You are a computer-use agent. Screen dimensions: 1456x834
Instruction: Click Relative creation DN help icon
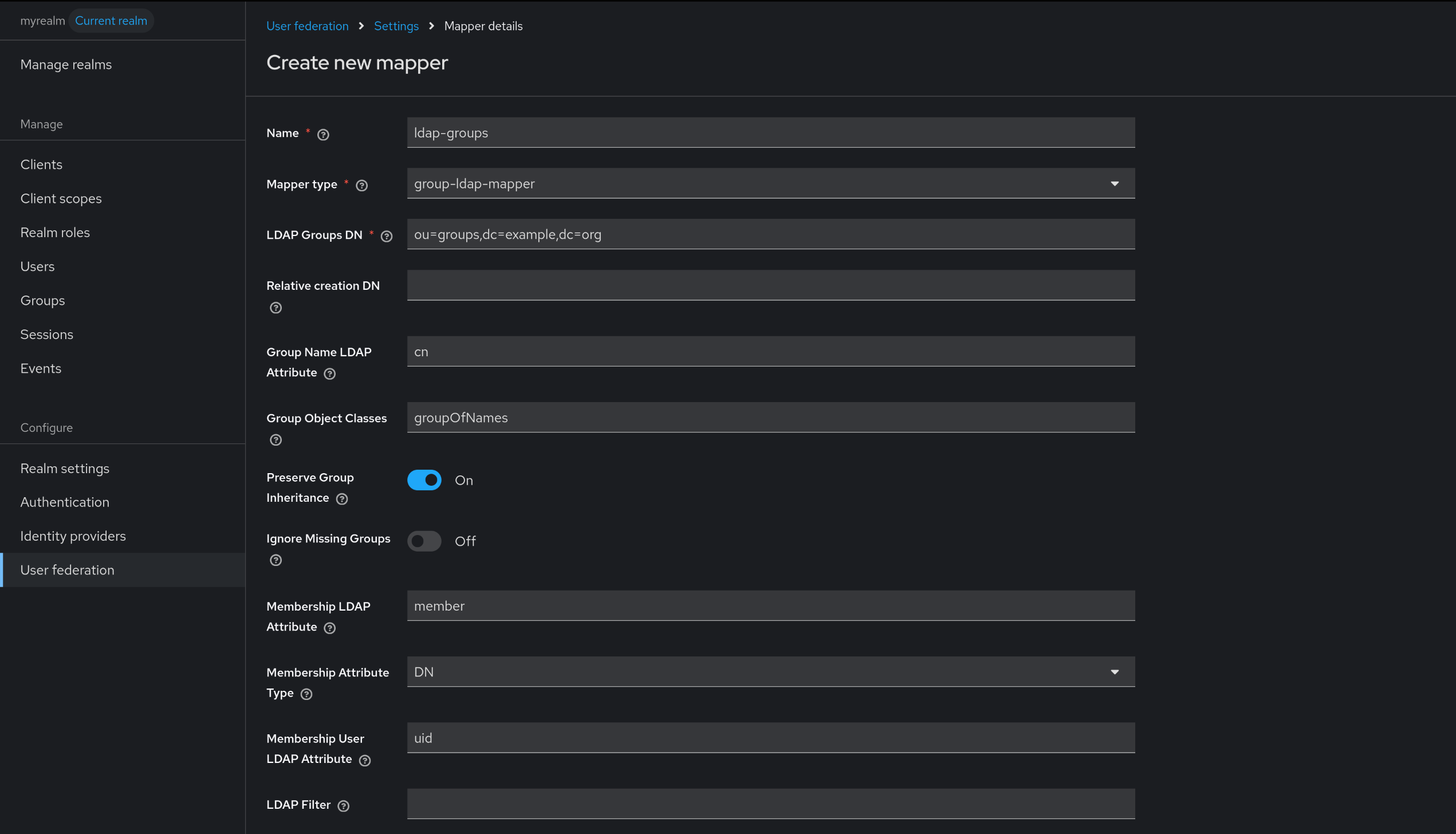click(x=276, y=308)
